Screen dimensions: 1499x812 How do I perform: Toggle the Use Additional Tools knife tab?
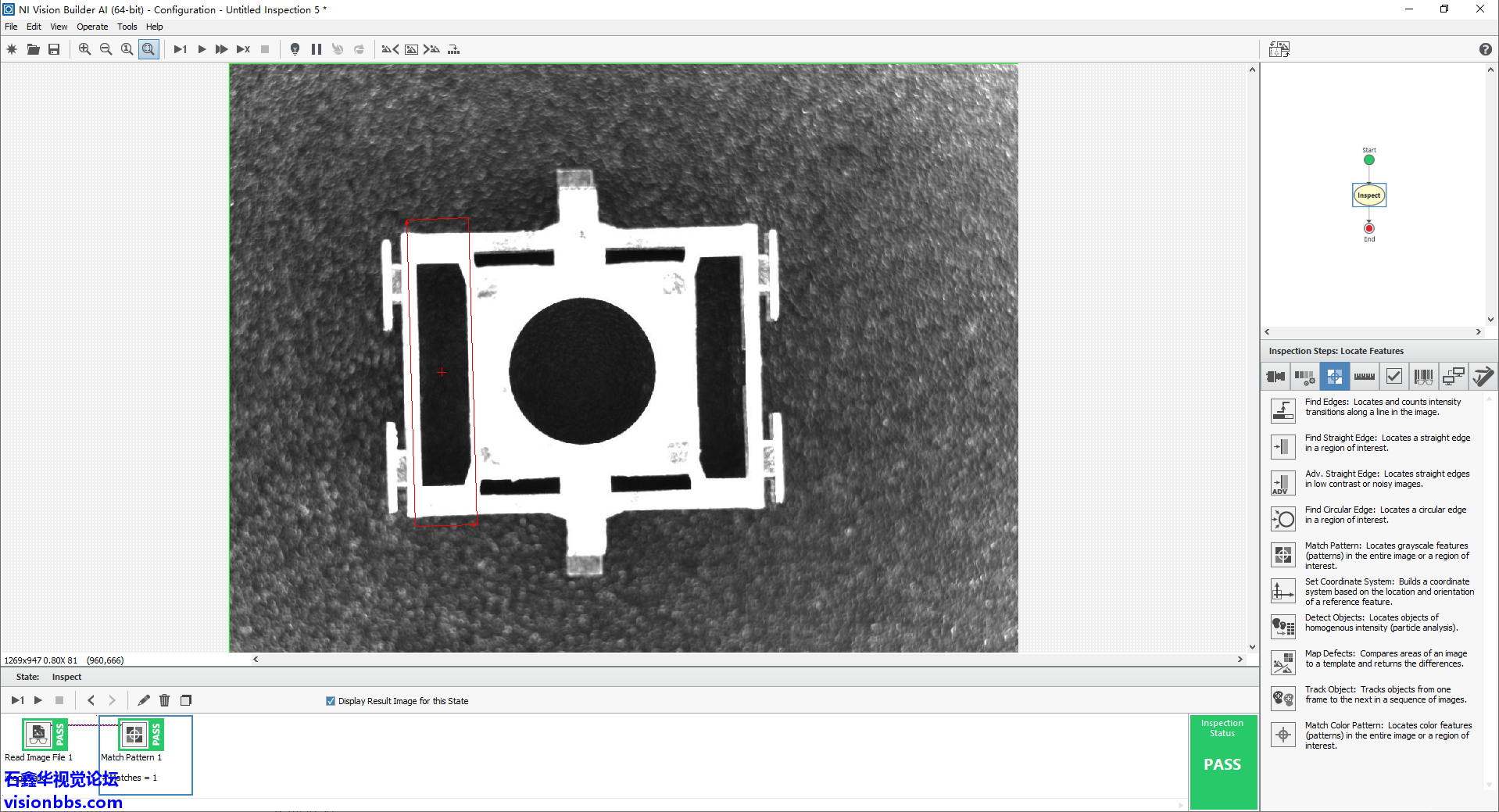(x=1483, y=377)
